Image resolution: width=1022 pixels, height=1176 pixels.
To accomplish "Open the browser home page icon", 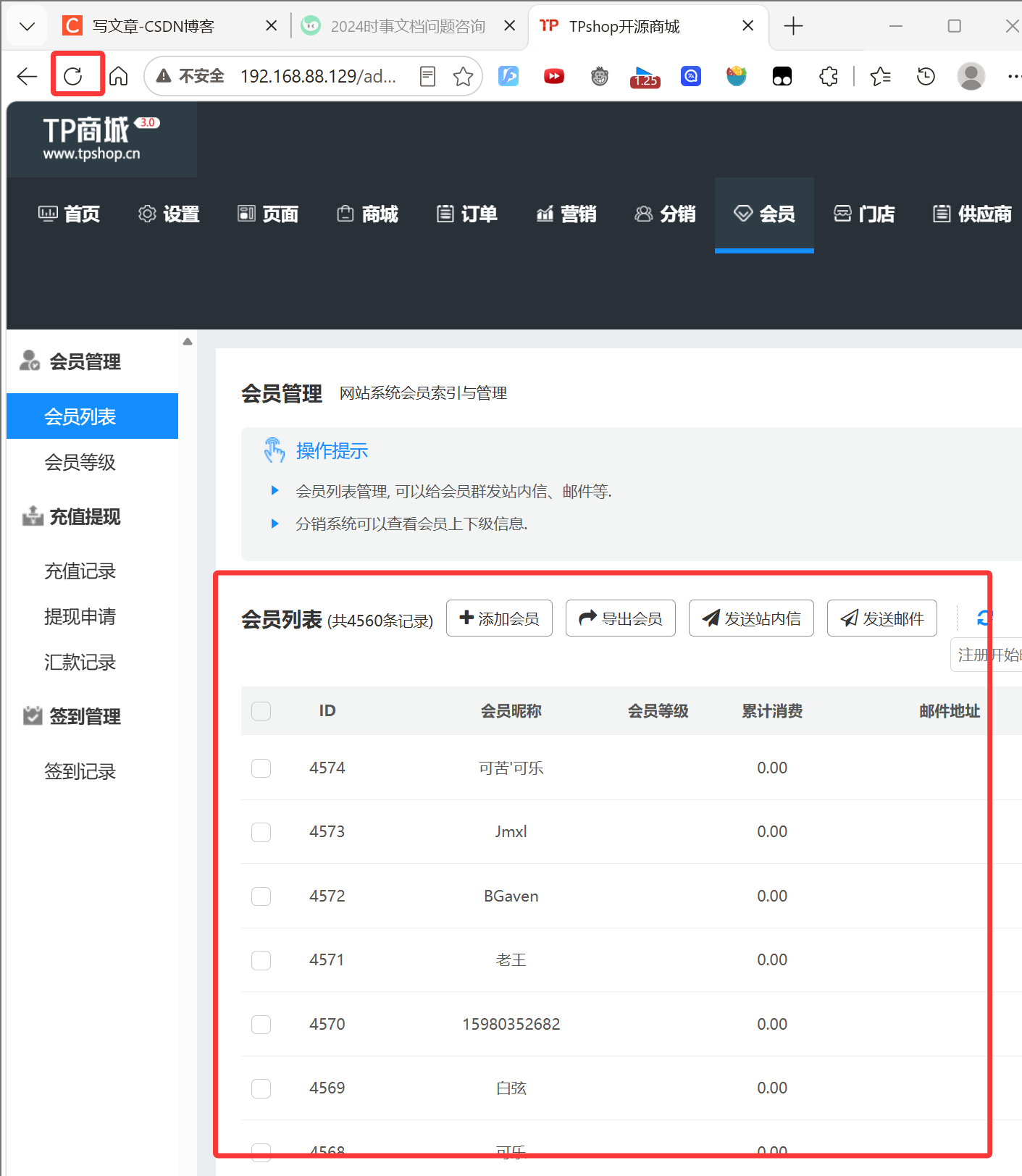I will 119,75.
